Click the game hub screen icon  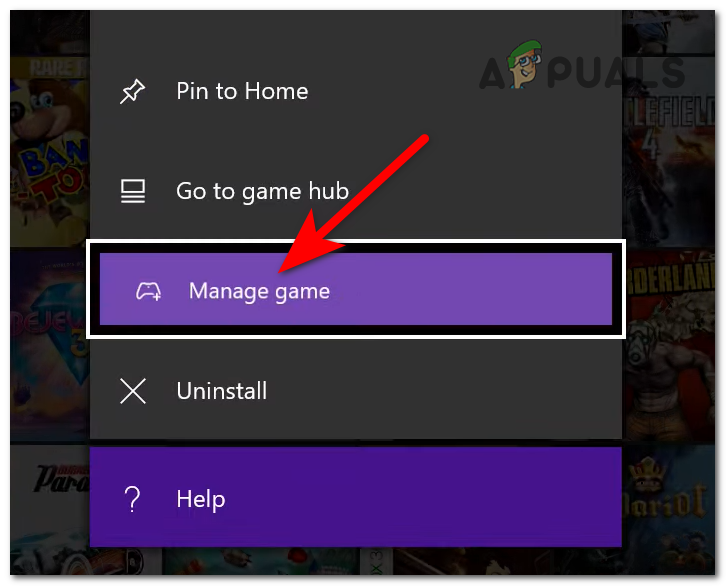[133, 191]
